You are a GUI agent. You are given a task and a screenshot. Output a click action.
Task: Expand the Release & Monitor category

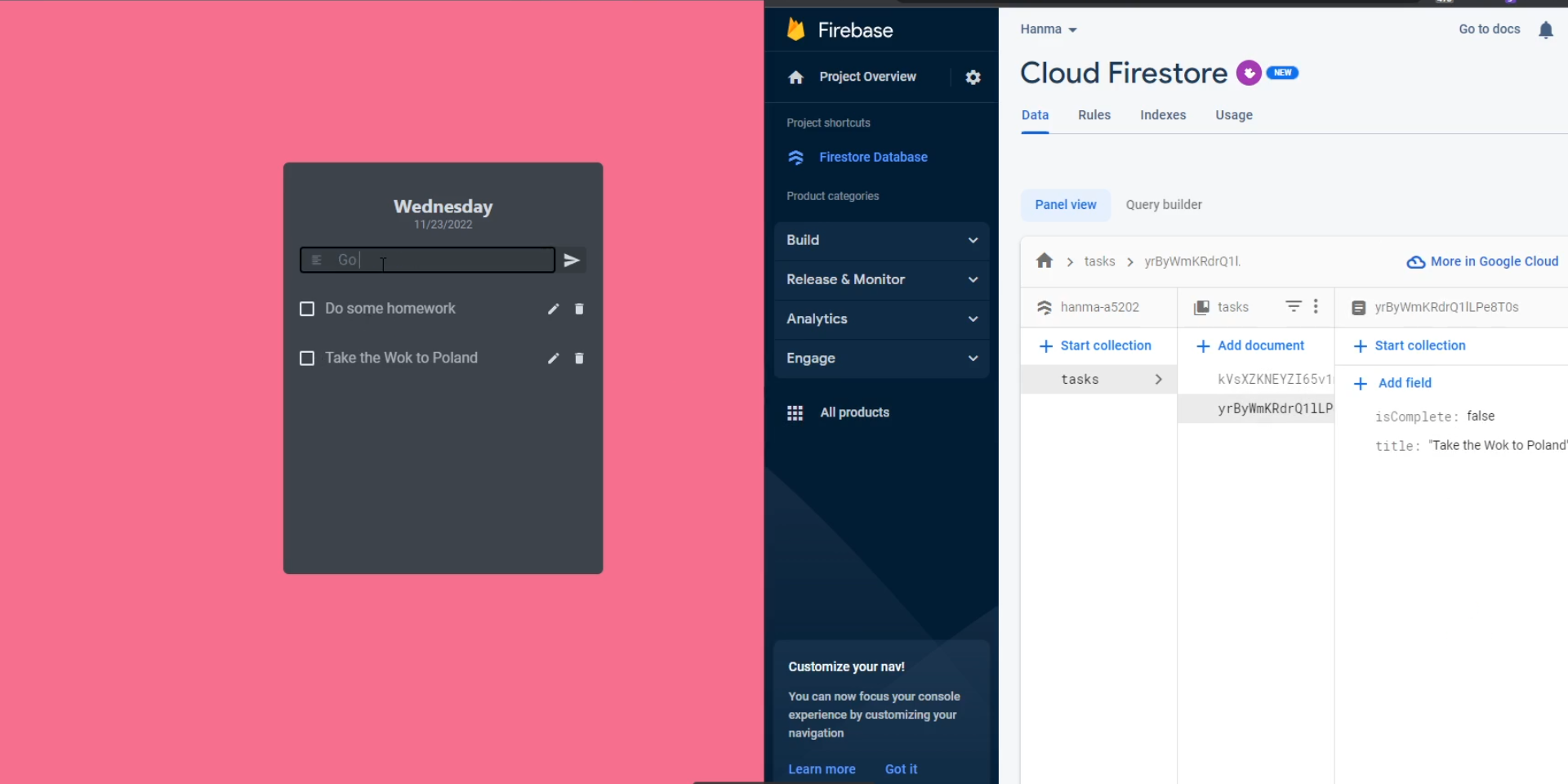coord(881,279)
